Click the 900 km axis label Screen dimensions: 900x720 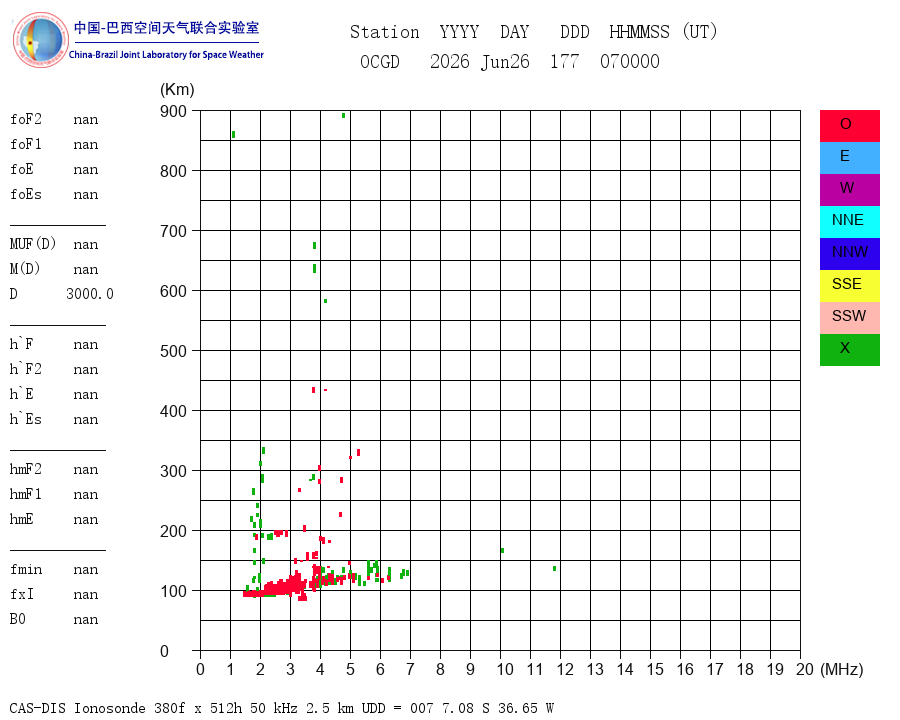pos(173,111)
